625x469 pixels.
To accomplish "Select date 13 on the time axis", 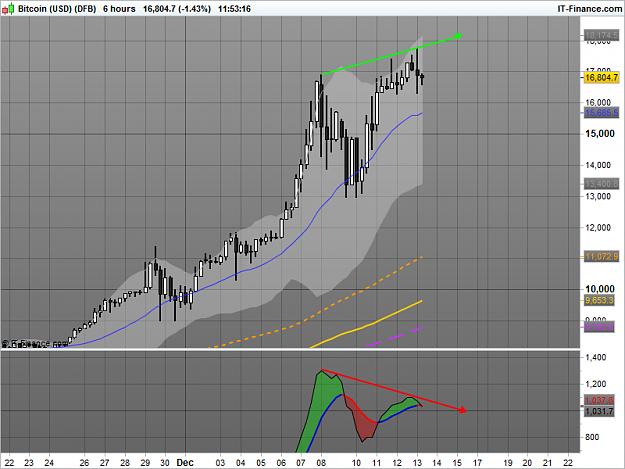I will pos(417,463).
